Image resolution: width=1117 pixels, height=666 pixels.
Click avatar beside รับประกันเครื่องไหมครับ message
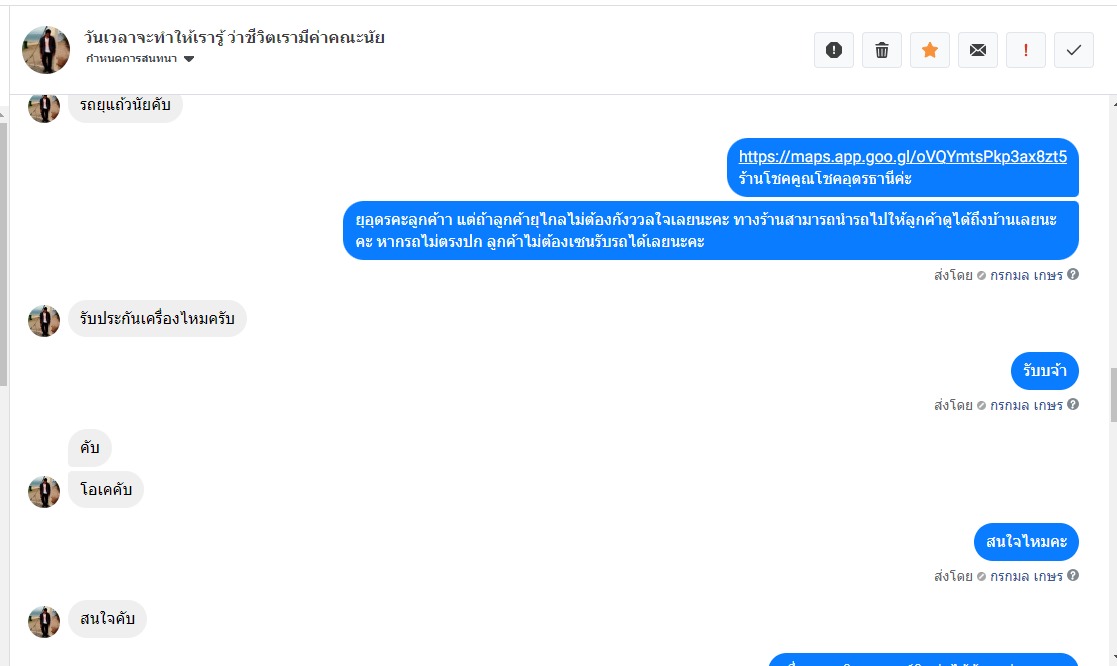click(44, 321)
